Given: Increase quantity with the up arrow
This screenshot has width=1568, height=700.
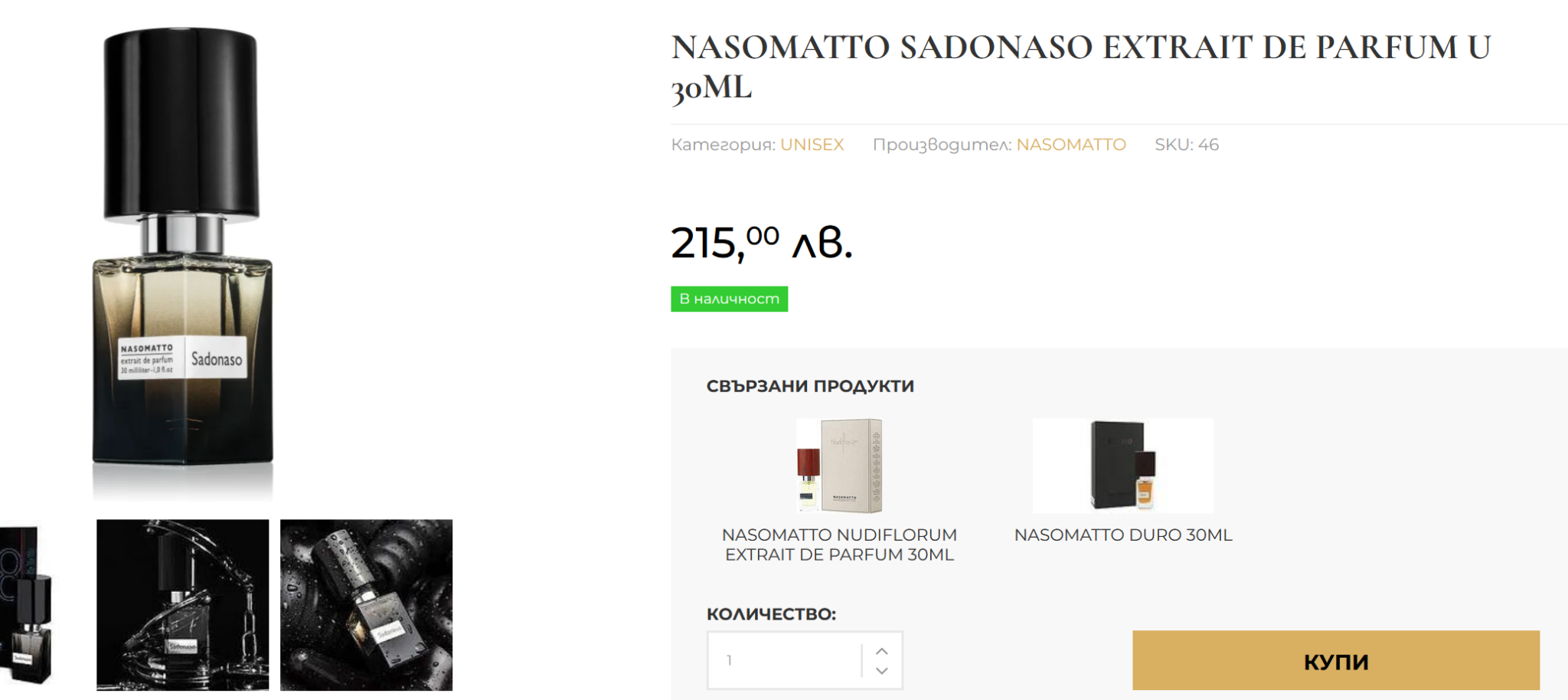Looking at the screenshot, I should [x=882, y=651].
